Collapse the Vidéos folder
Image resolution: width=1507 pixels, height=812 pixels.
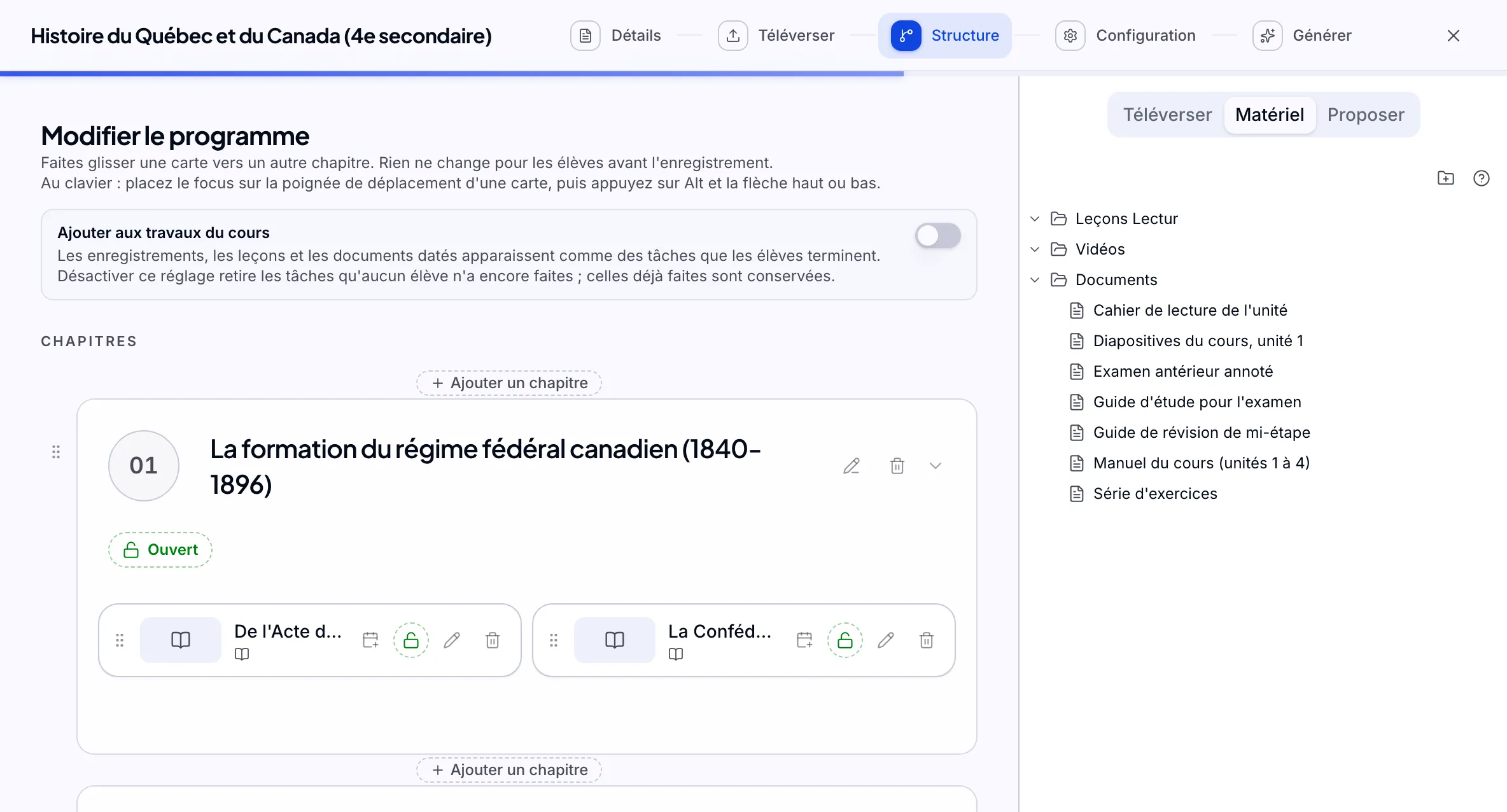(x=1035, y=249)
